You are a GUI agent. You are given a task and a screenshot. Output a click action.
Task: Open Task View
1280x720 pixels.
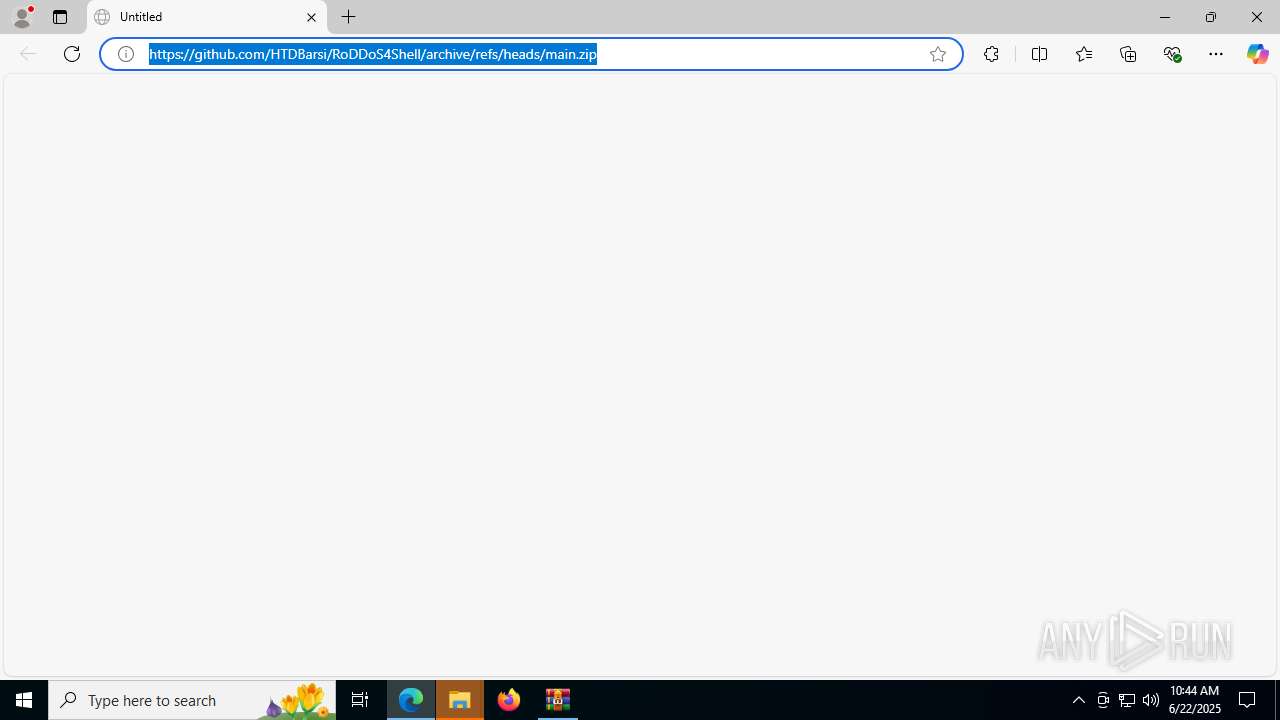360,700
